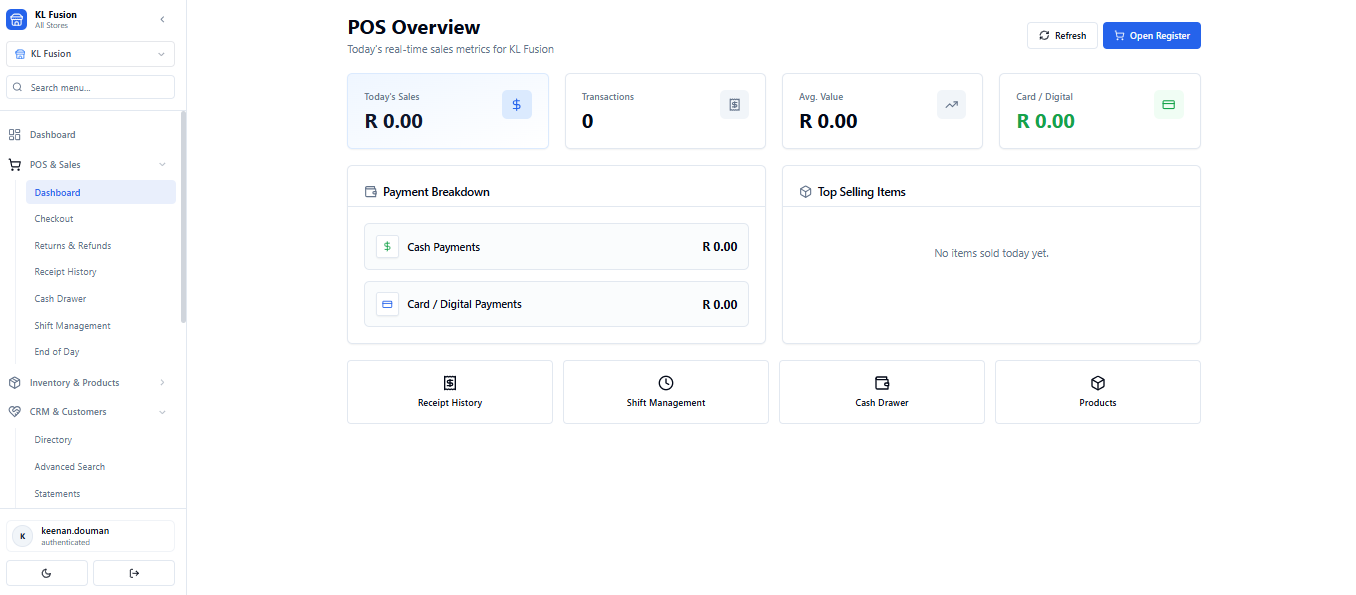The width and height of the screenshot is (1356, 595).
Task: Click the trend arrow icon in Avg. Value card
Action: coord(951,104)
